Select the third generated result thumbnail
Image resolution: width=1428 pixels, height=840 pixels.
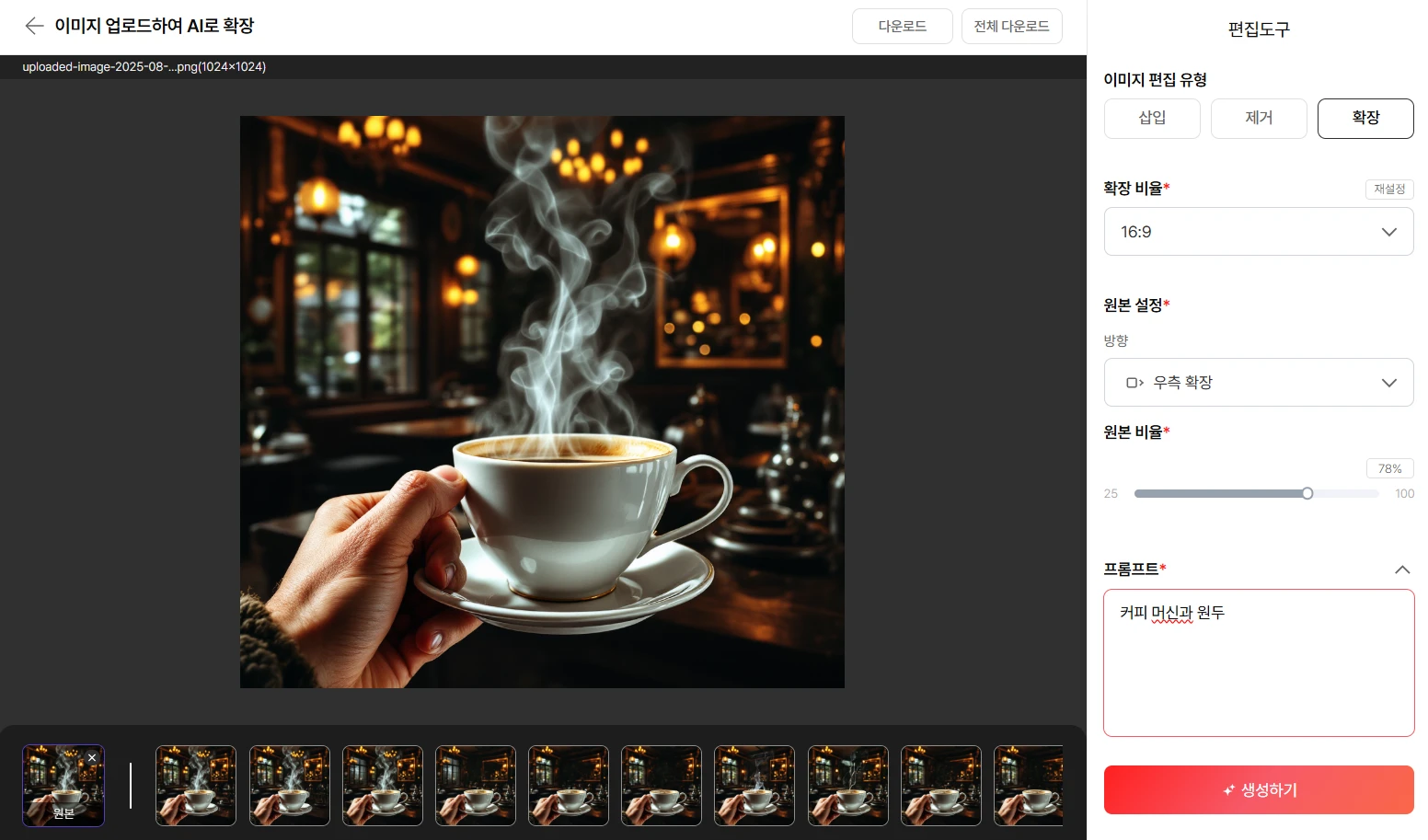pos(383,786)
